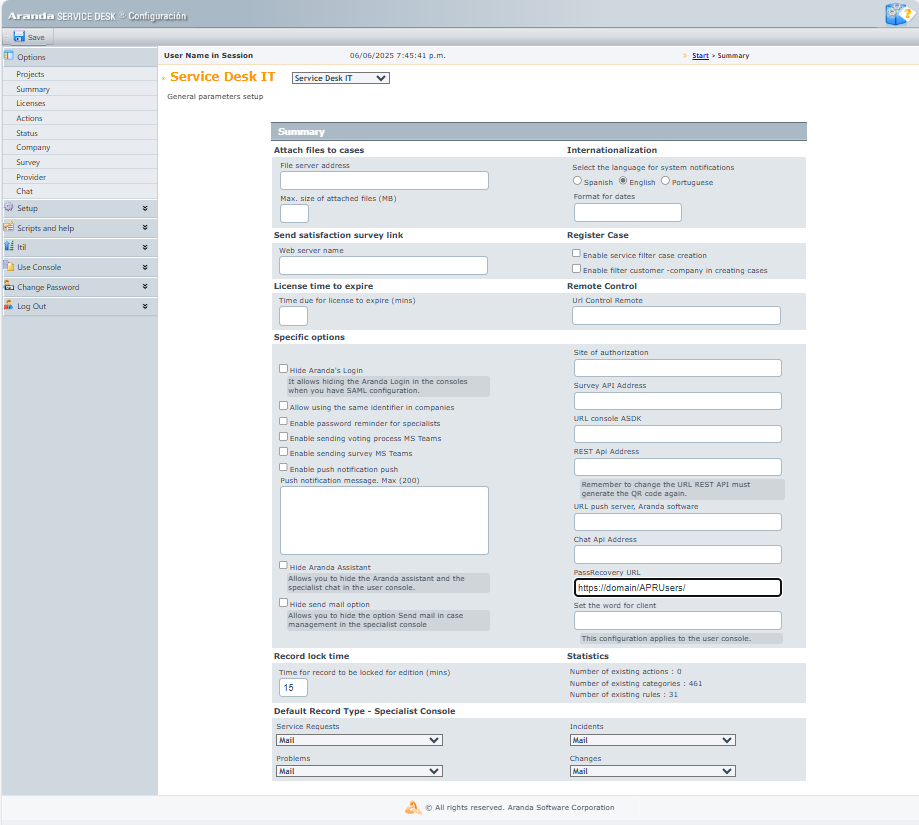The width and height of the screenshot is (919, 825).
Task: Click the REST Api Address field
Action: [x=678, y=467]
